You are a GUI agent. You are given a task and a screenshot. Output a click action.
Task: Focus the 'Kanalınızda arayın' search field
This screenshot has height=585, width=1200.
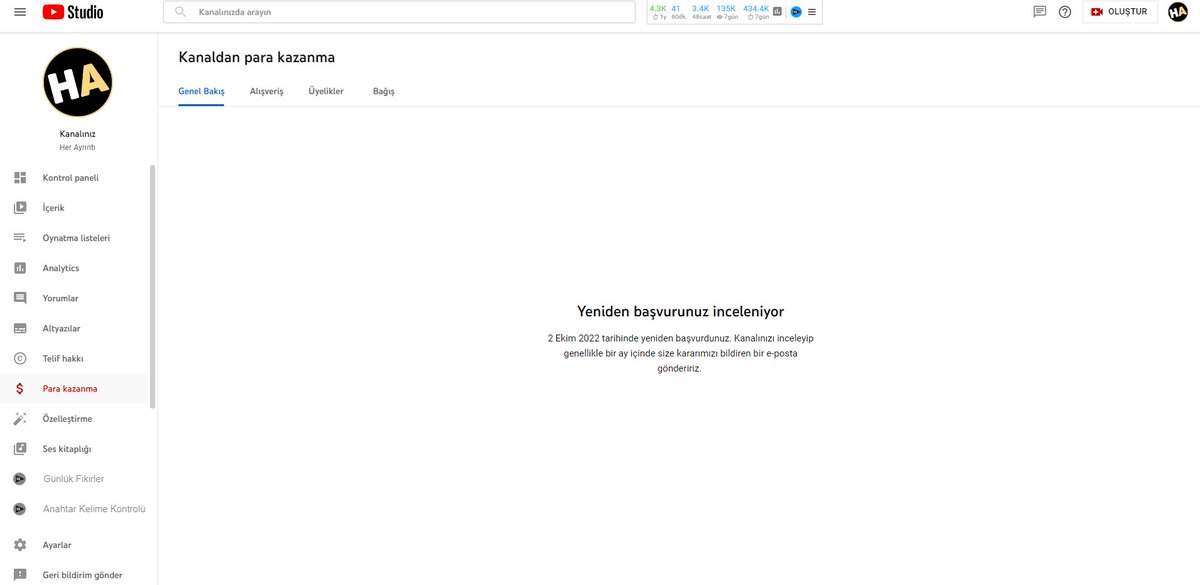point(399,12)
